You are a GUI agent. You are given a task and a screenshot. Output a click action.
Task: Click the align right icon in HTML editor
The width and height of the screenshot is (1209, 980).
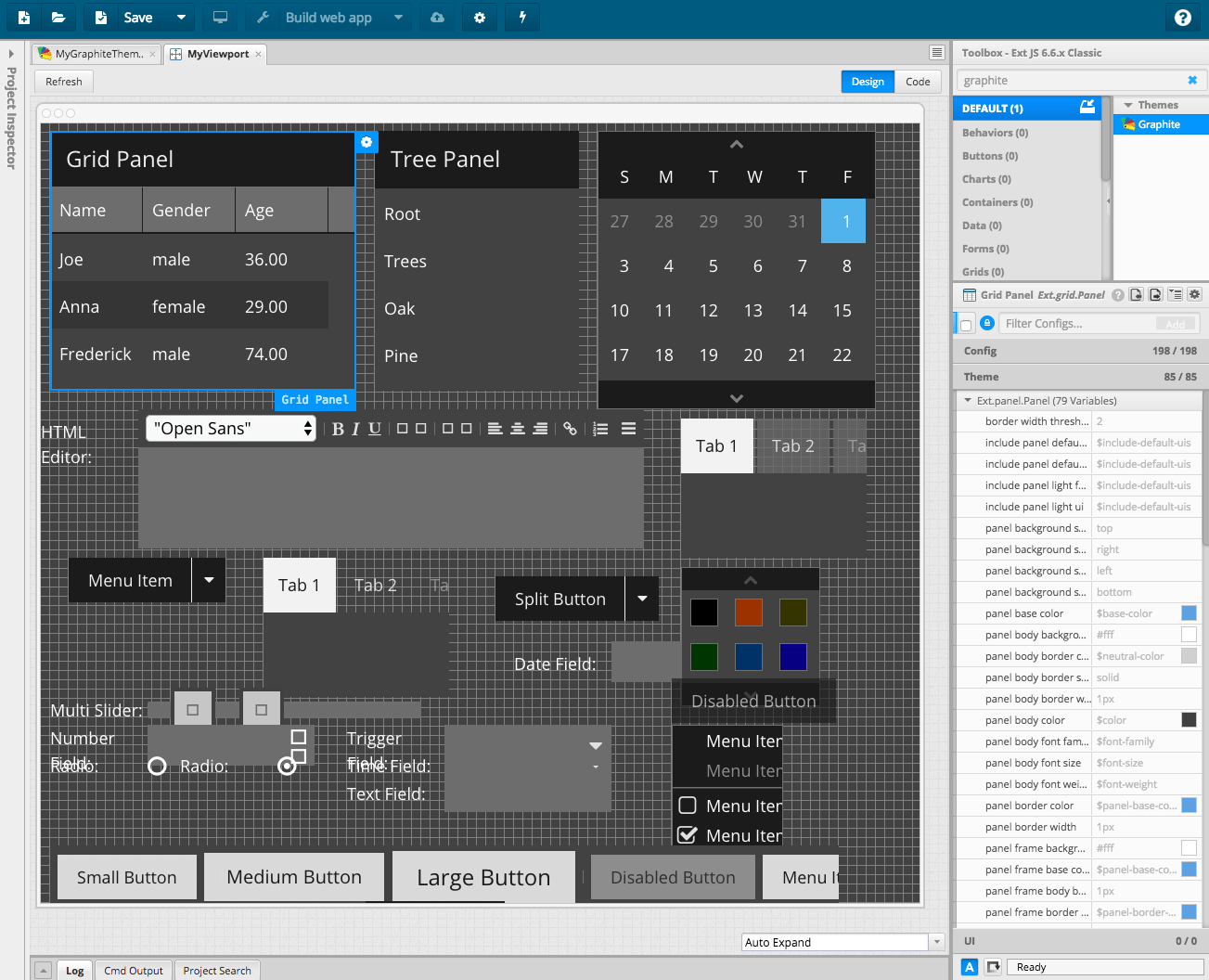point(540,429)
